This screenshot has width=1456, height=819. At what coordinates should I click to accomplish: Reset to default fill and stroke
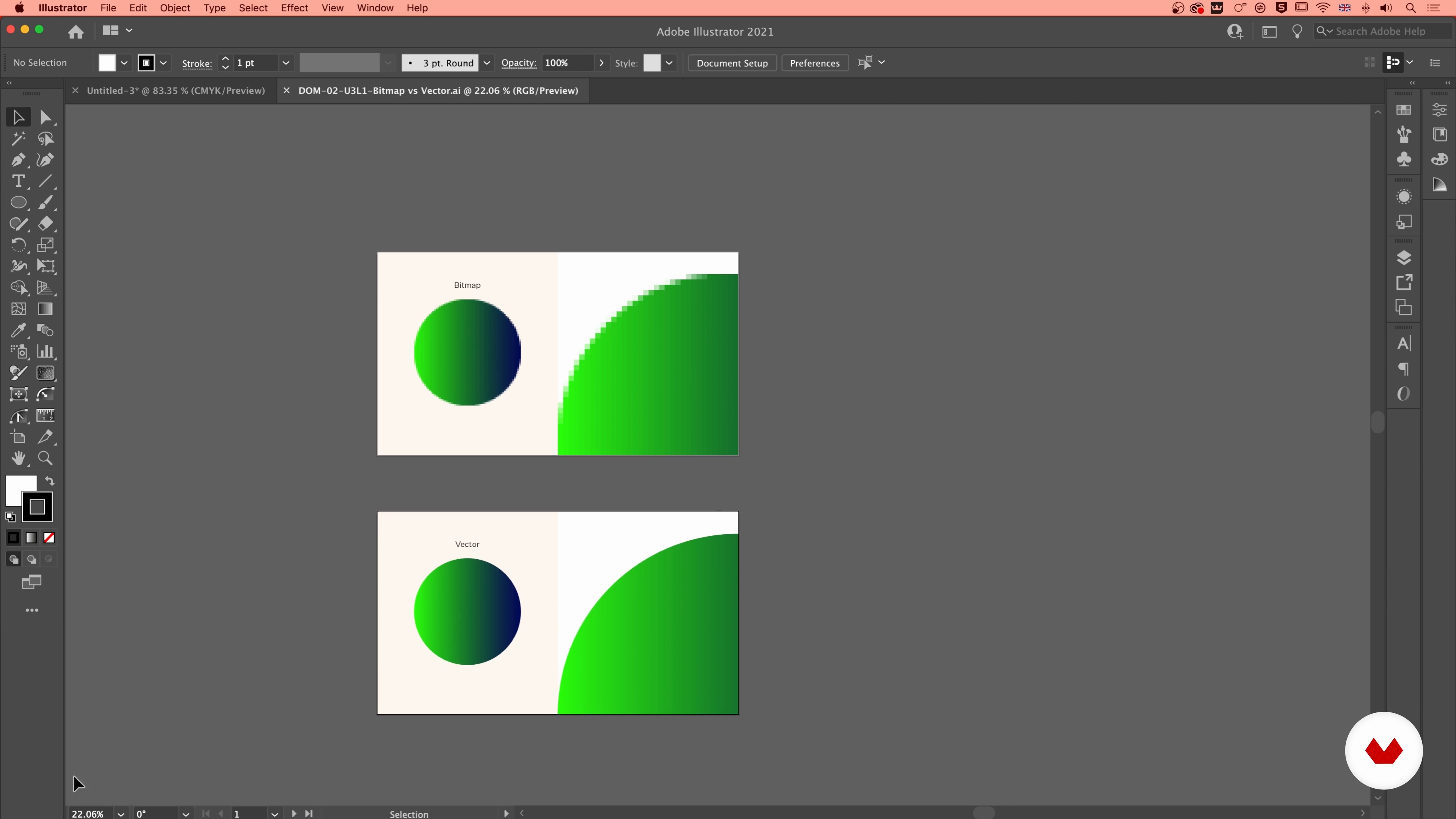[x=10, y=516]
